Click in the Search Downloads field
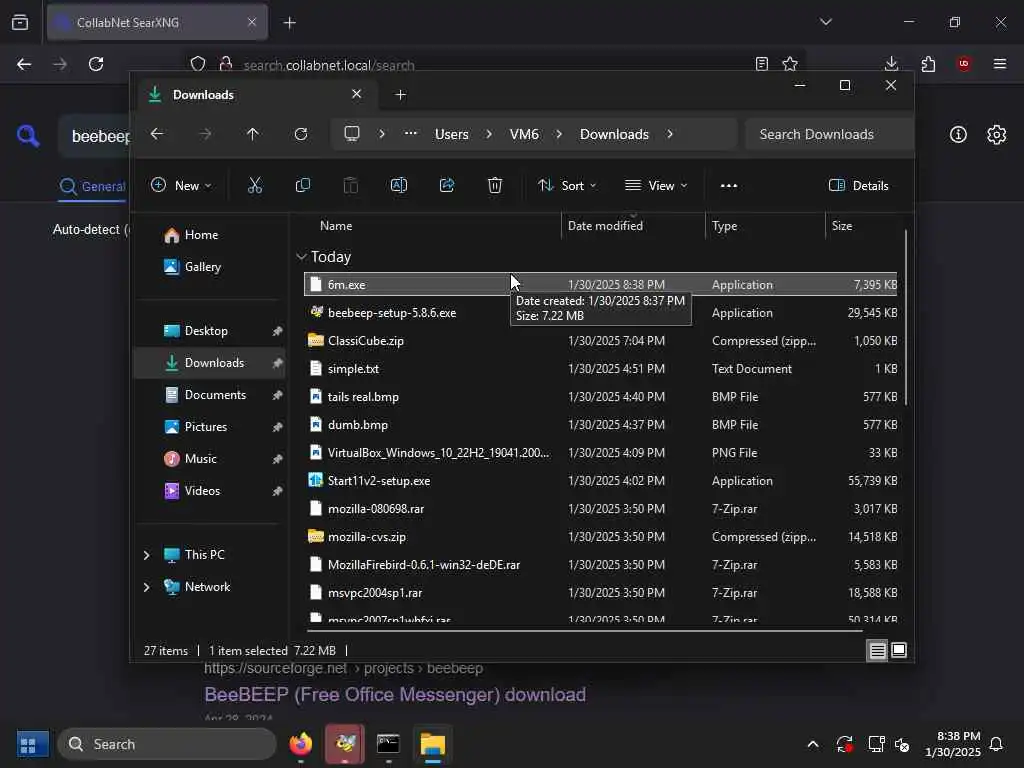The height and width of the screenshot is (768, 1024). tap(828, 134)
